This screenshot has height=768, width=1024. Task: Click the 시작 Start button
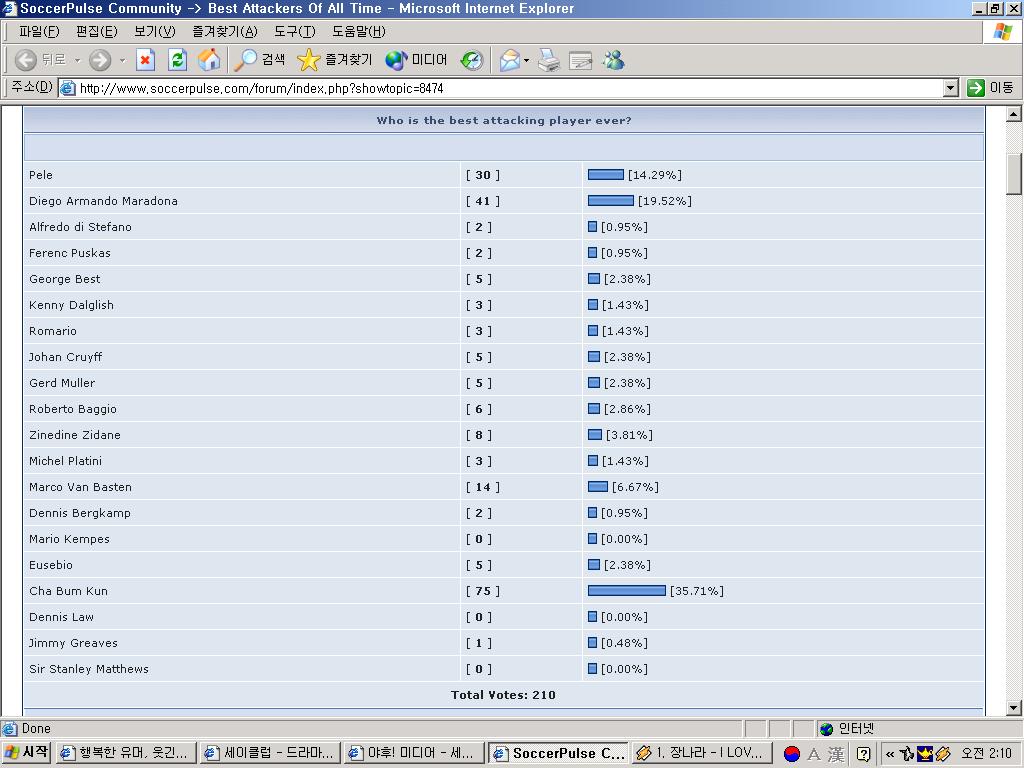pyautogui.click(x=27, y=753)
